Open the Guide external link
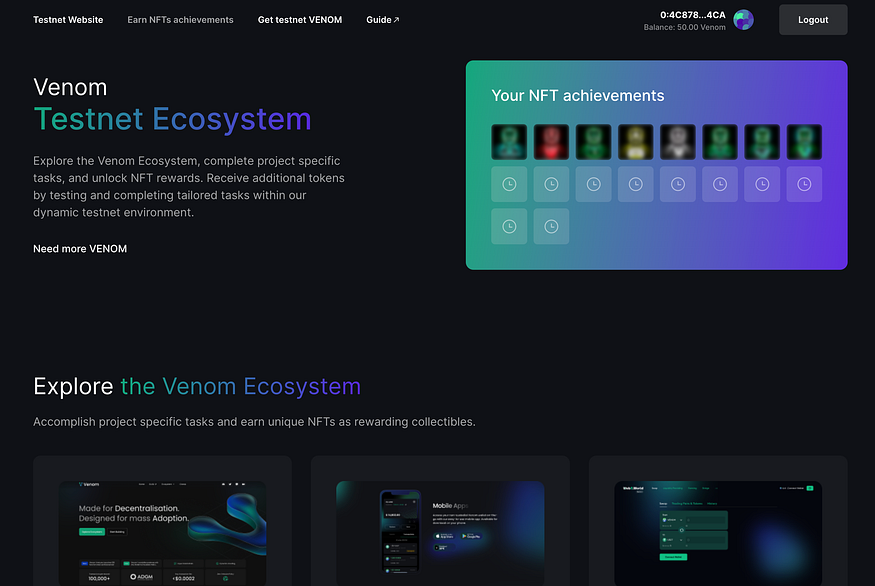 click(x=383, y=20)
